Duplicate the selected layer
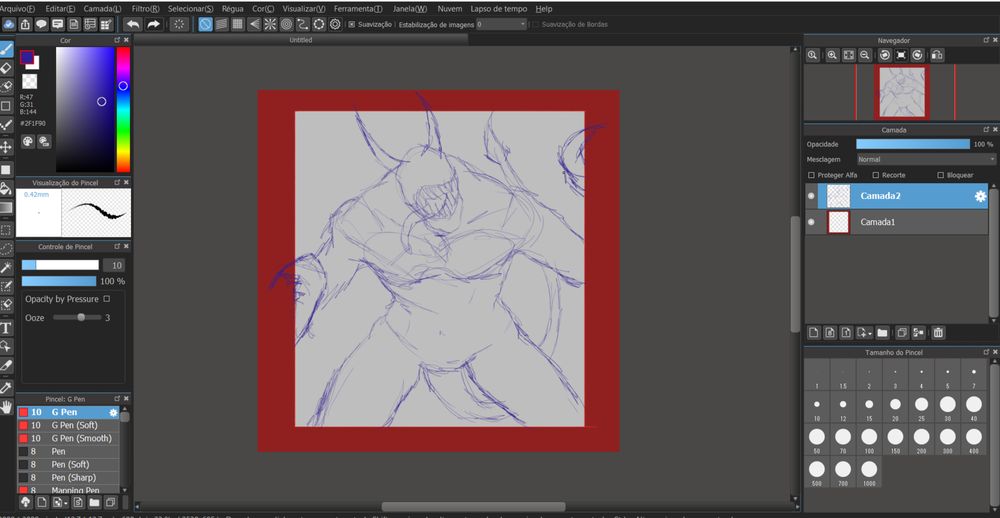 point(902,332)
